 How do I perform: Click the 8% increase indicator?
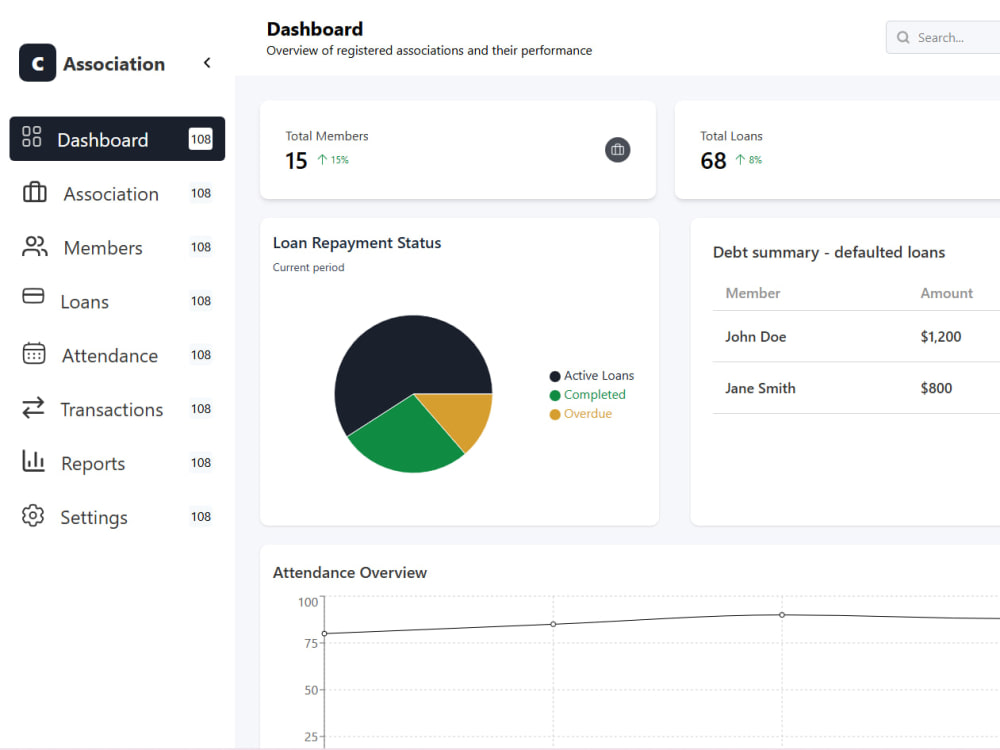(748, 160)
